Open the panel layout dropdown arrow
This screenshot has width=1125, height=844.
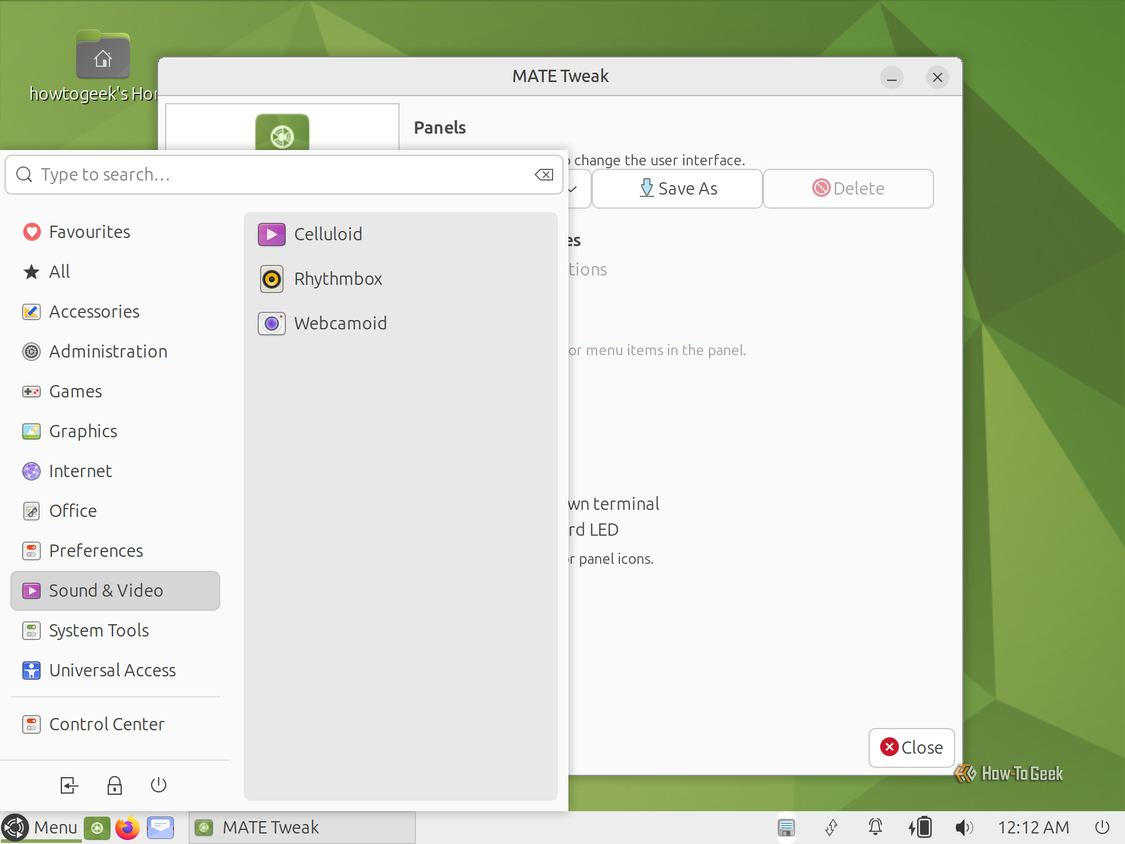click(573, 189)
